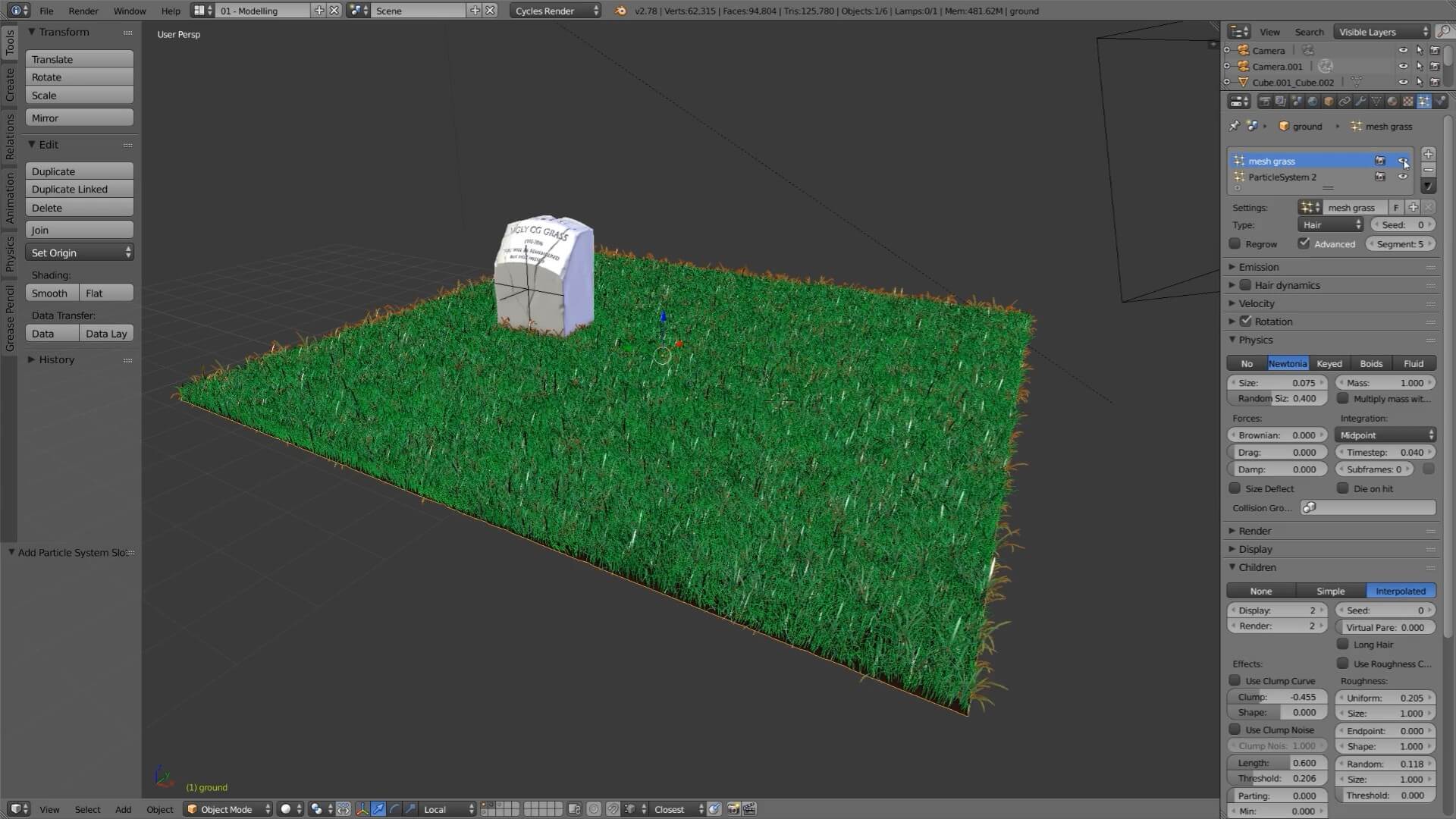
Task: Toggle viewport visibility of ParticleSystem 2
Action: coord(1403,177)
